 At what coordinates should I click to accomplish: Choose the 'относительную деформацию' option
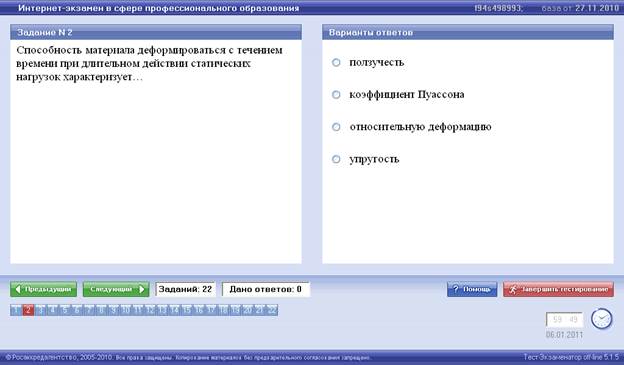pyautogui.click(x=336, y=127)
